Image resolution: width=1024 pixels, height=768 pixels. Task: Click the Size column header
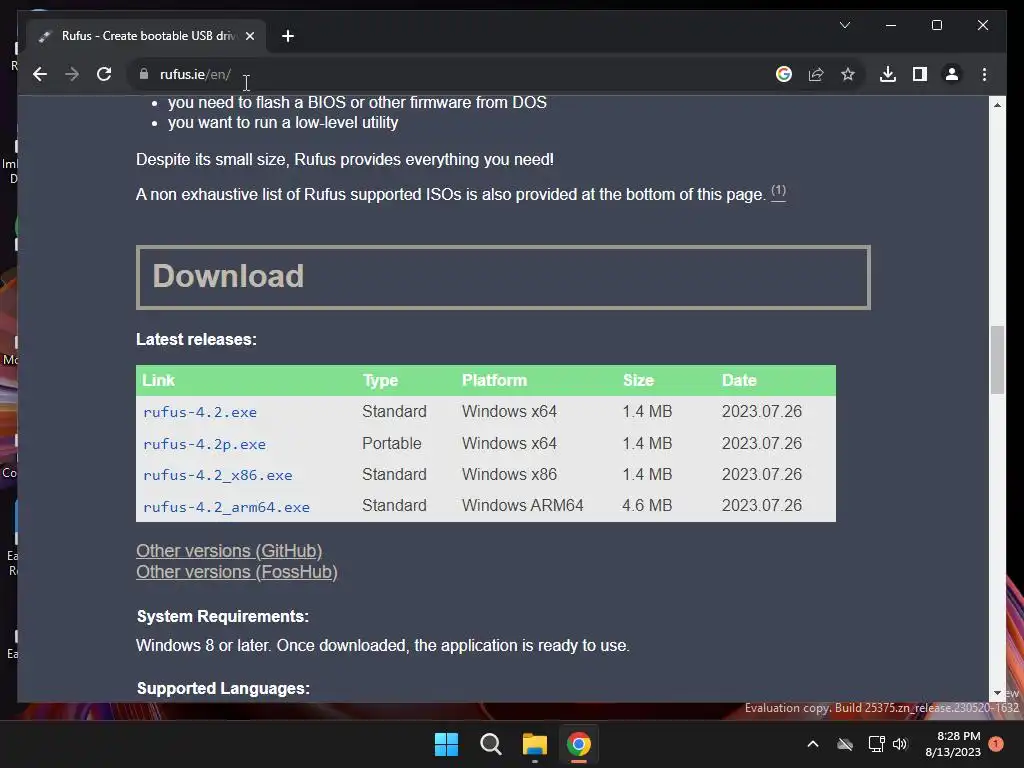click(639, 380)
